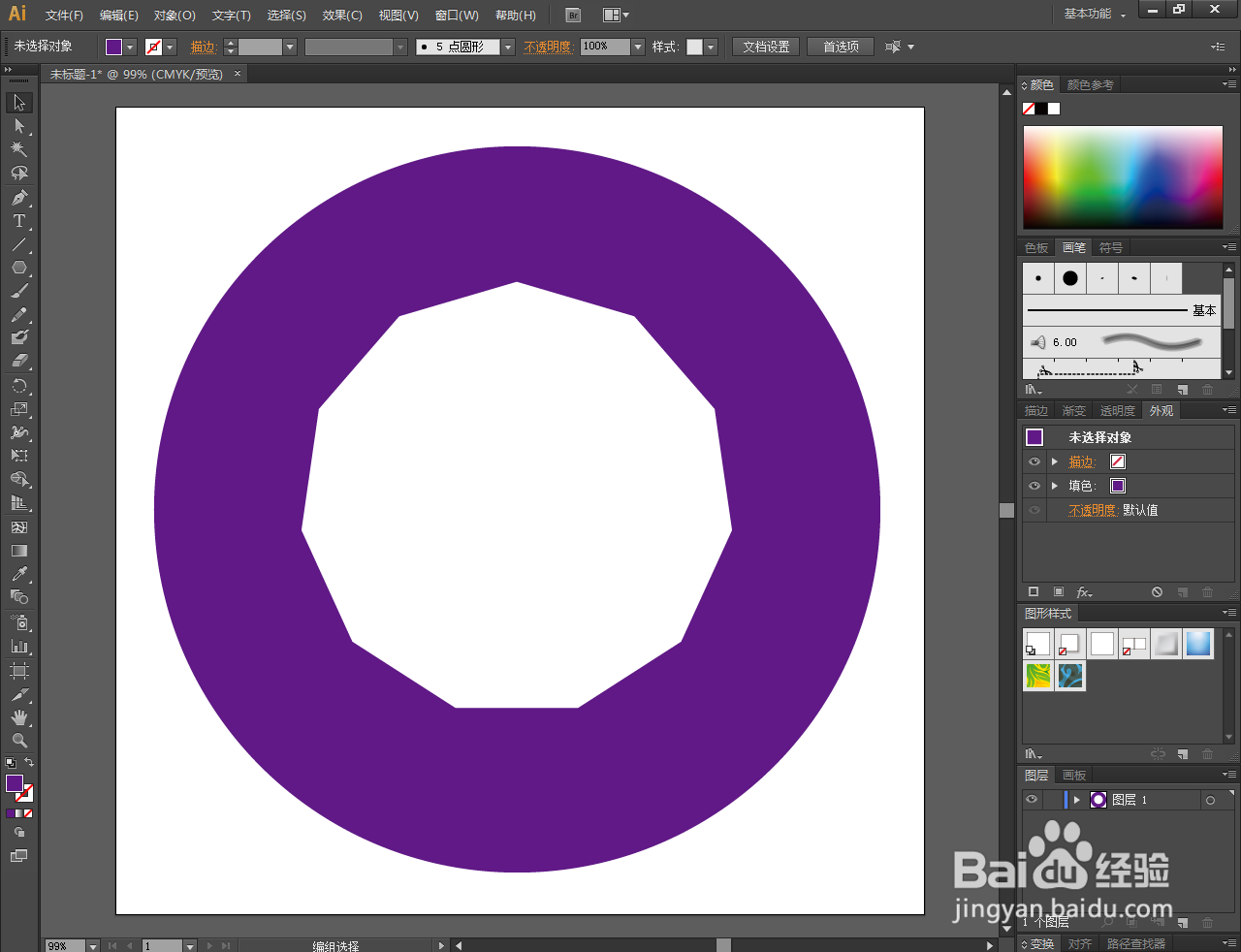
Task: Click the vertical scrollbar thumb of canvas
Action: tap(1006, 510)
